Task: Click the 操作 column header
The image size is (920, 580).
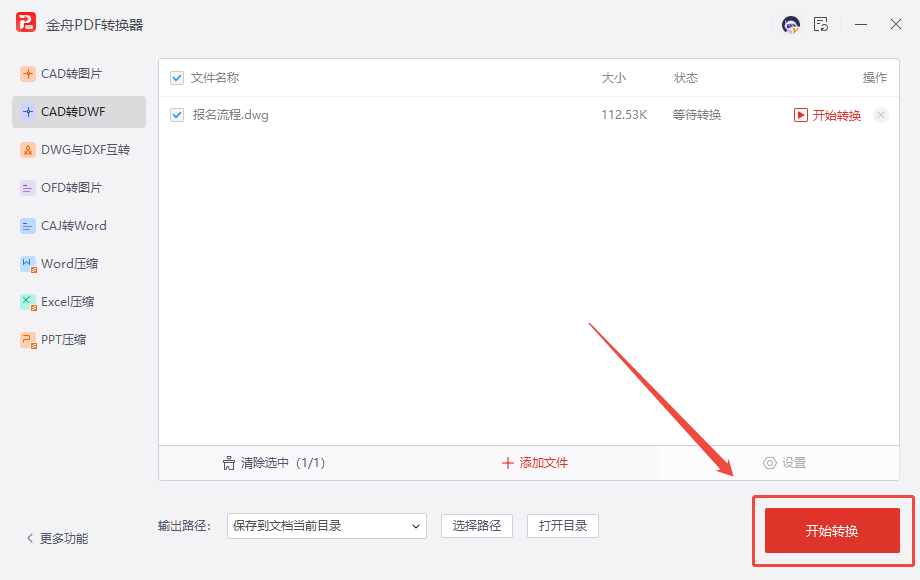Action: [874, 78]
